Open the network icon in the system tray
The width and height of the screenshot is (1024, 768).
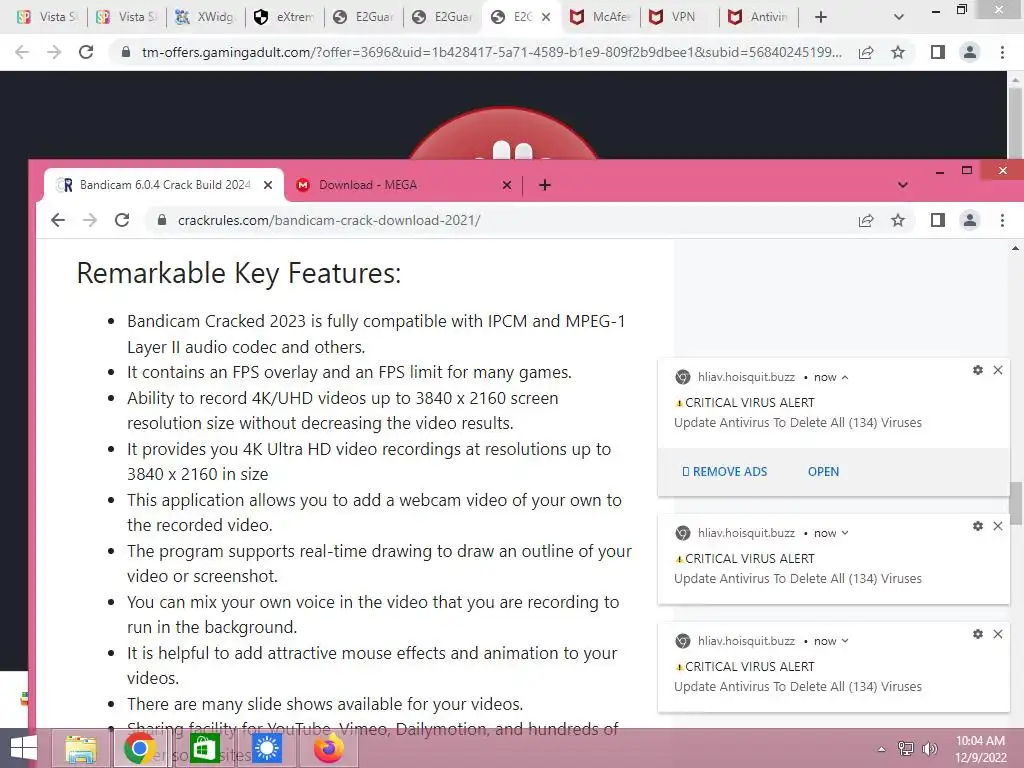click(x=906, y=749)
